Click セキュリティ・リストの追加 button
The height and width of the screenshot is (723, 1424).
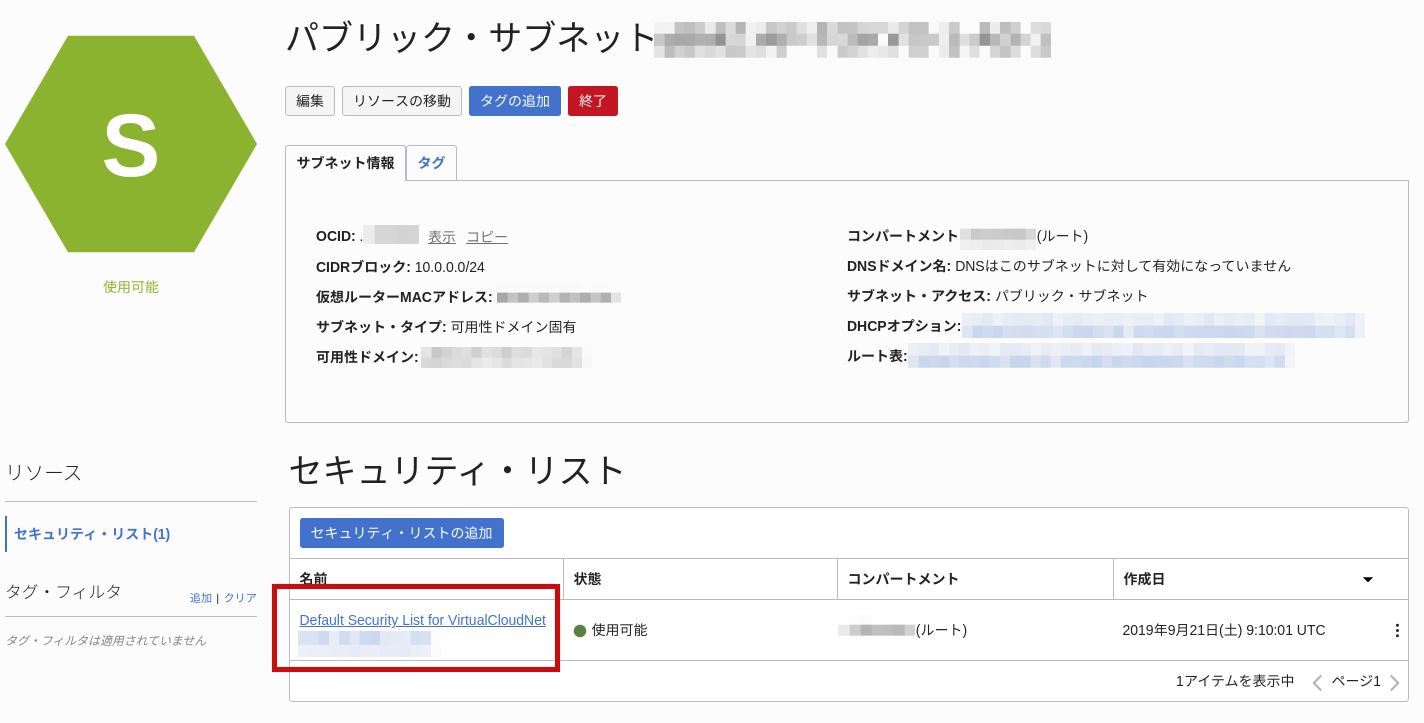coord(400,532)
